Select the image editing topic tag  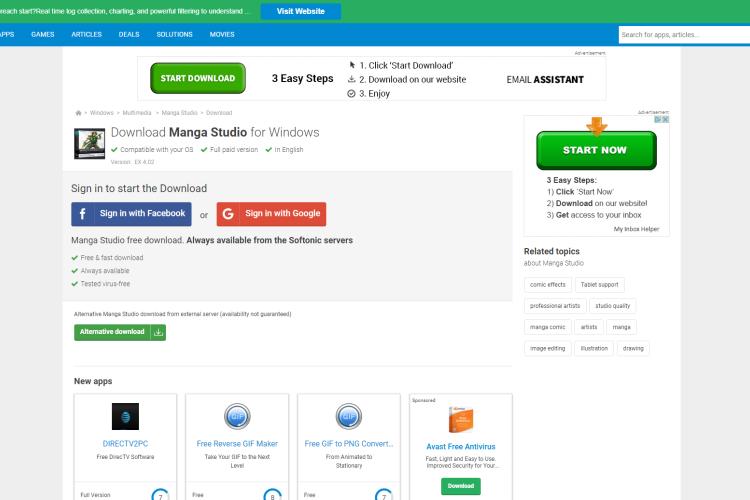pos(548,348)
